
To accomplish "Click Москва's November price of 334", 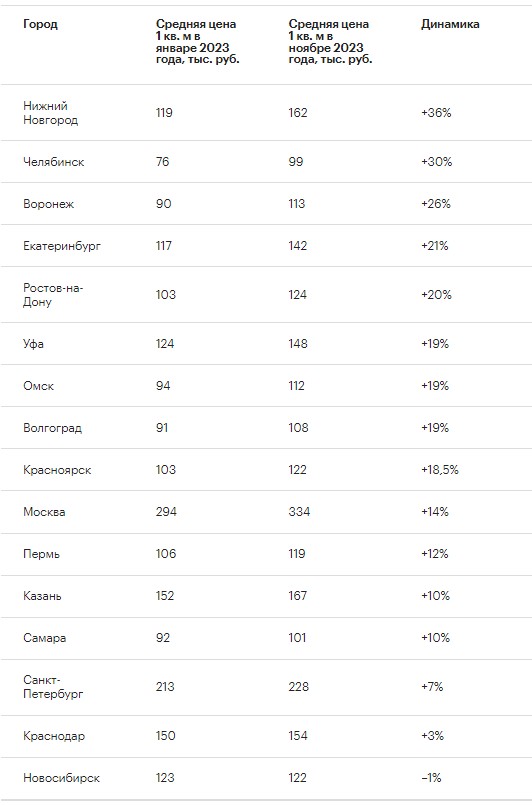I will (x=299, y=512).
